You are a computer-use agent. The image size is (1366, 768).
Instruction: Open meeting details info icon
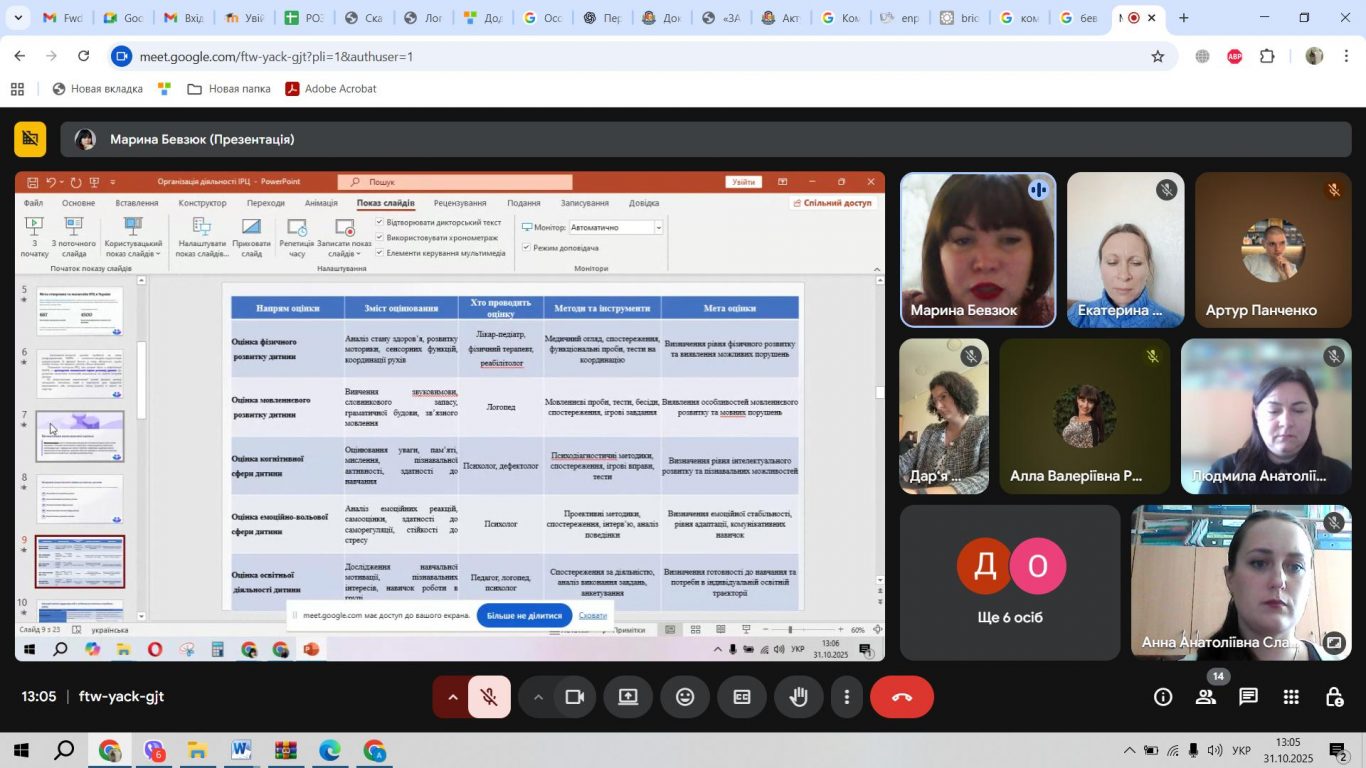pyautogui.click(x=1163, y=697)
